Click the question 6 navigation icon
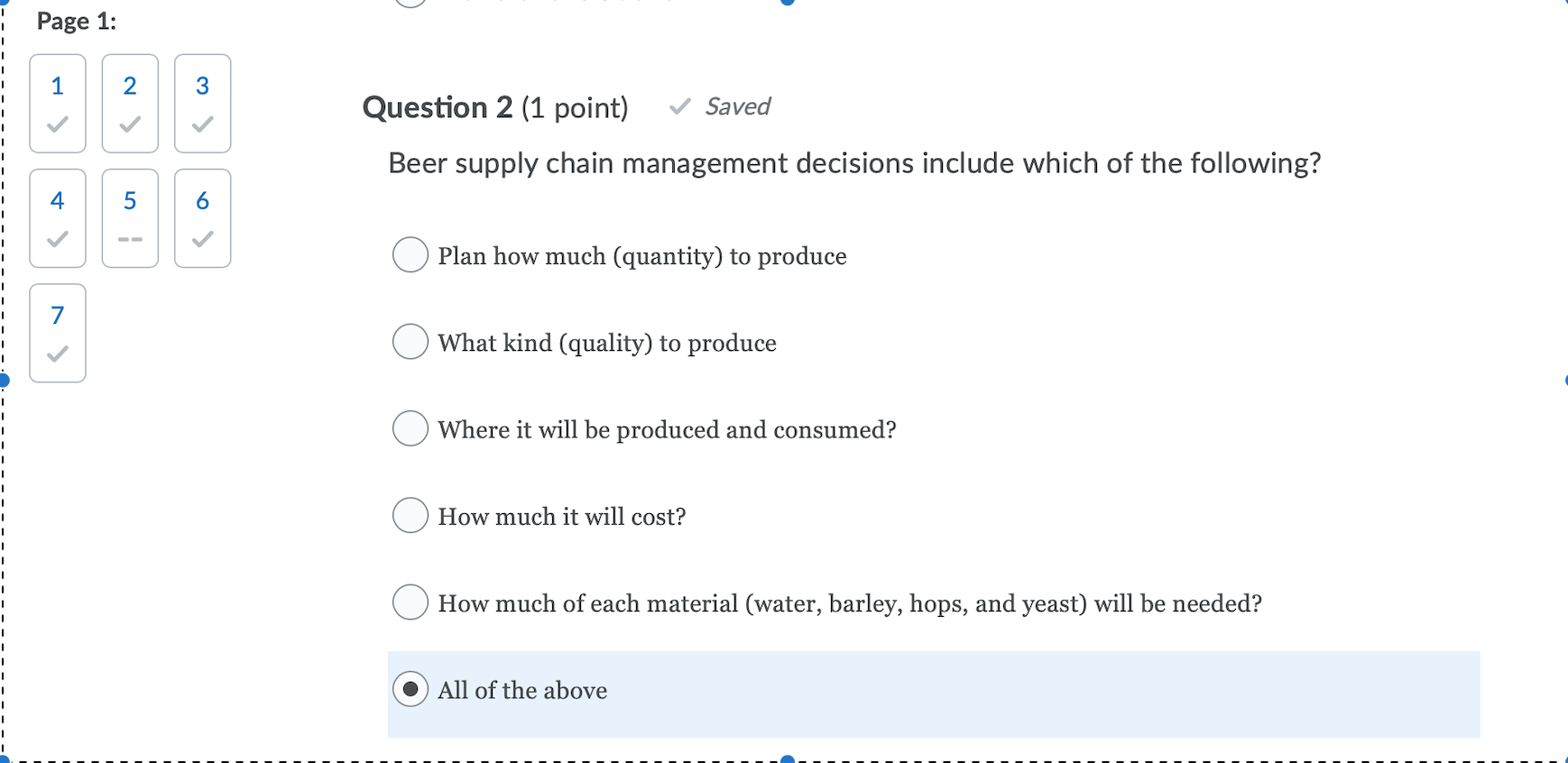This screenshot has height=763, width=1568. click(x=202, y=218)
